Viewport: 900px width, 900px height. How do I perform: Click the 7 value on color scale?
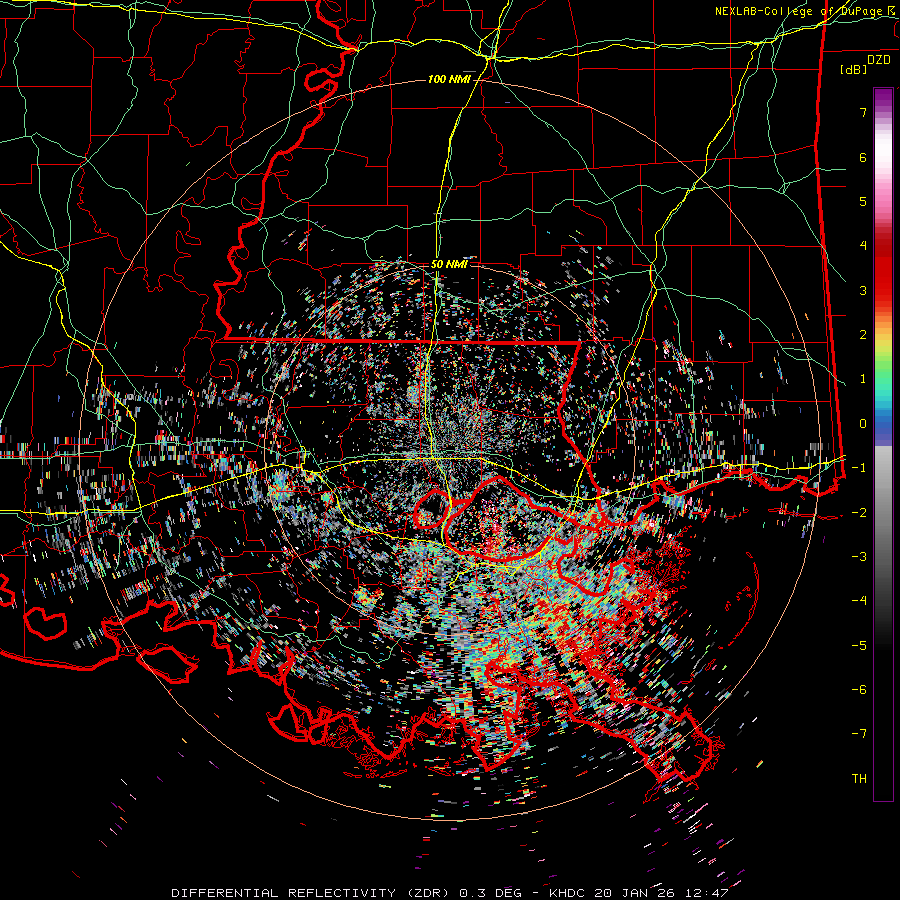863,112
